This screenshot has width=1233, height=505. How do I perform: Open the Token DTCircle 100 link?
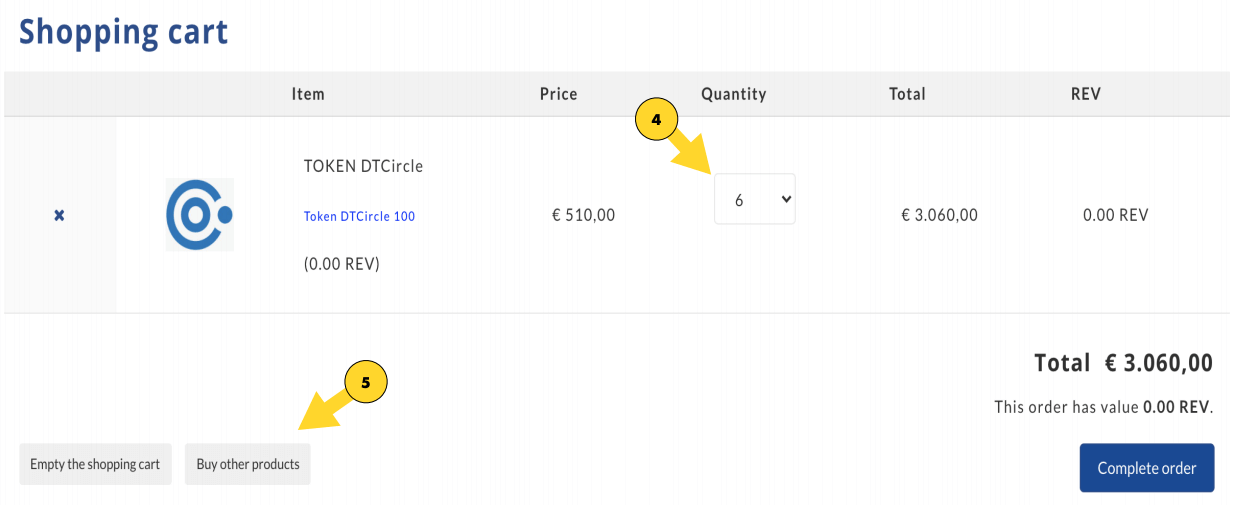click(359, 216)
